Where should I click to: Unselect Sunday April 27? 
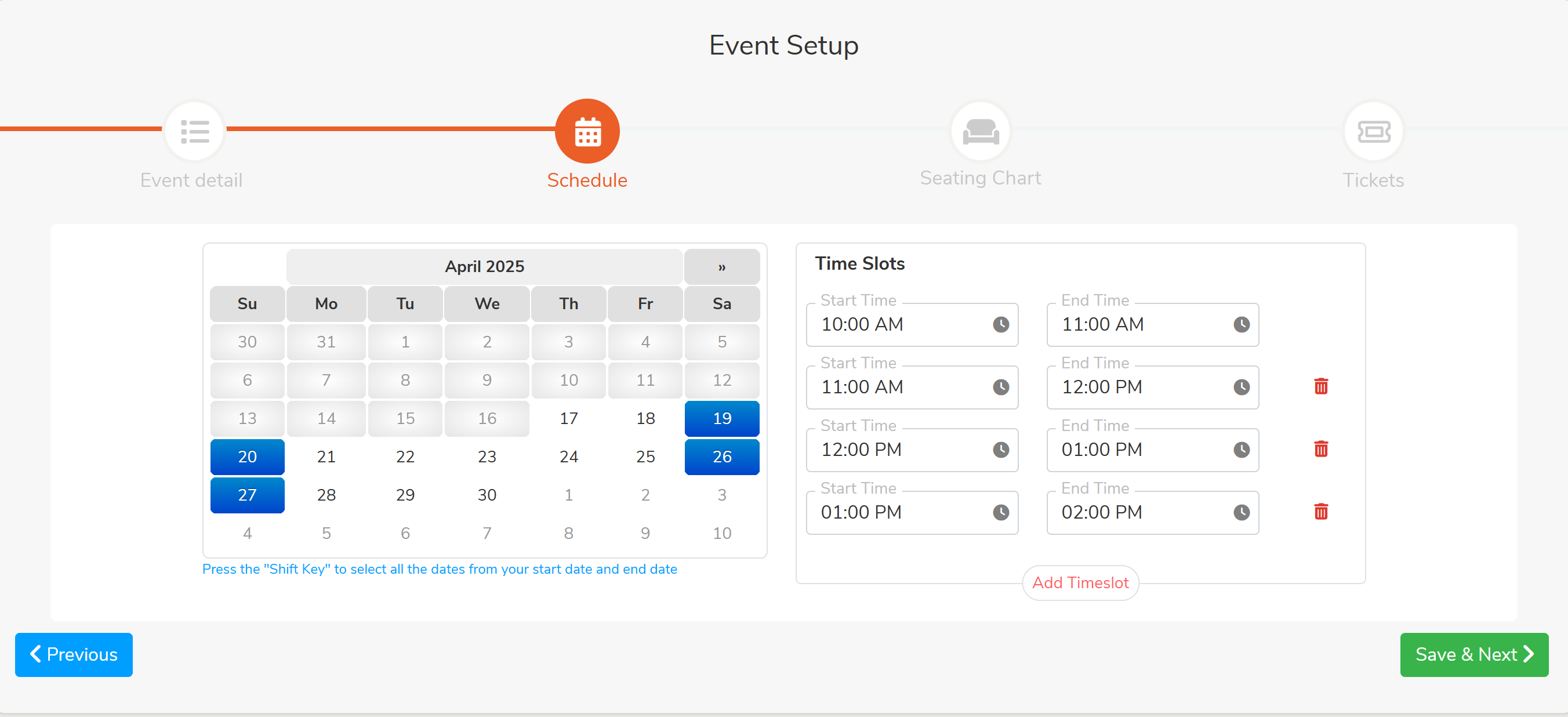coord(247,495)
